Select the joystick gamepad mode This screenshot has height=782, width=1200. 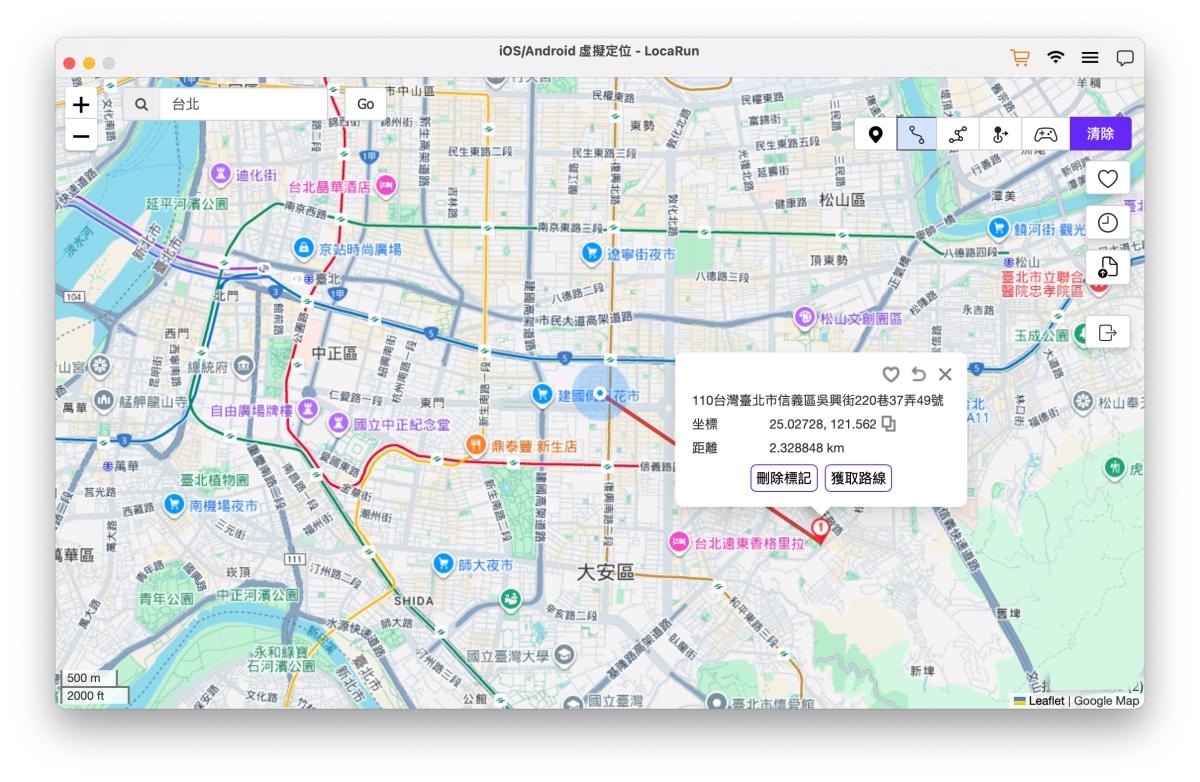pyautogui.click(x=1045, y=133)
